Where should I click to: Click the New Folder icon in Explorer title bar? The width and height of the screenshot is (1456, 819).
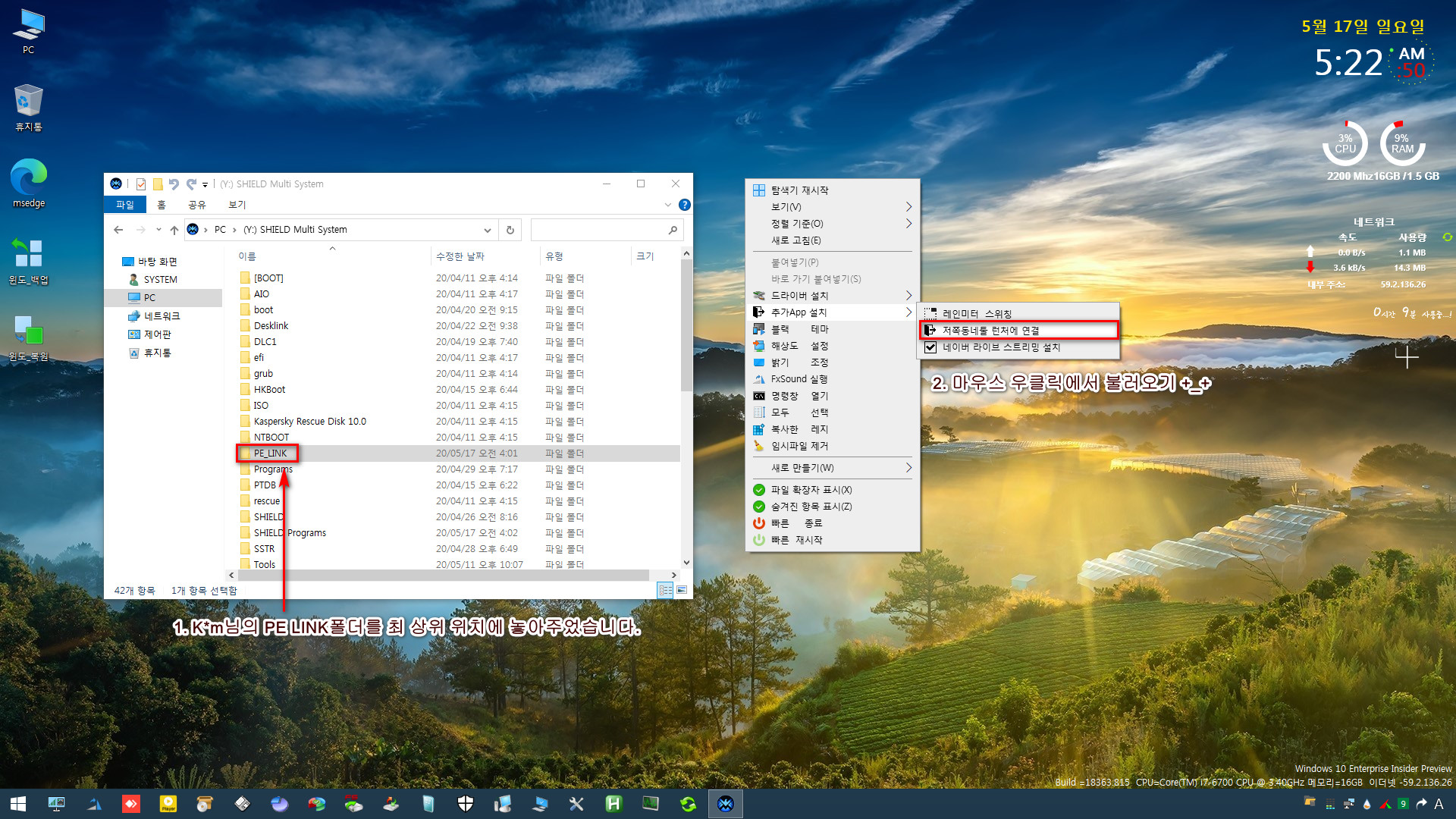158,184
